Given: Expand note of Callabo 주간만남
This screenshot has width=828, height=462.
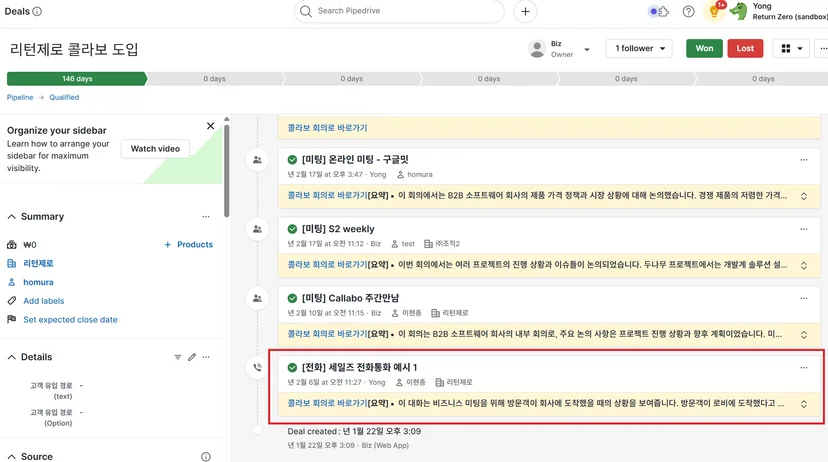Looking at the screenshot, I should pyautogui.click(x=804, y=335).
